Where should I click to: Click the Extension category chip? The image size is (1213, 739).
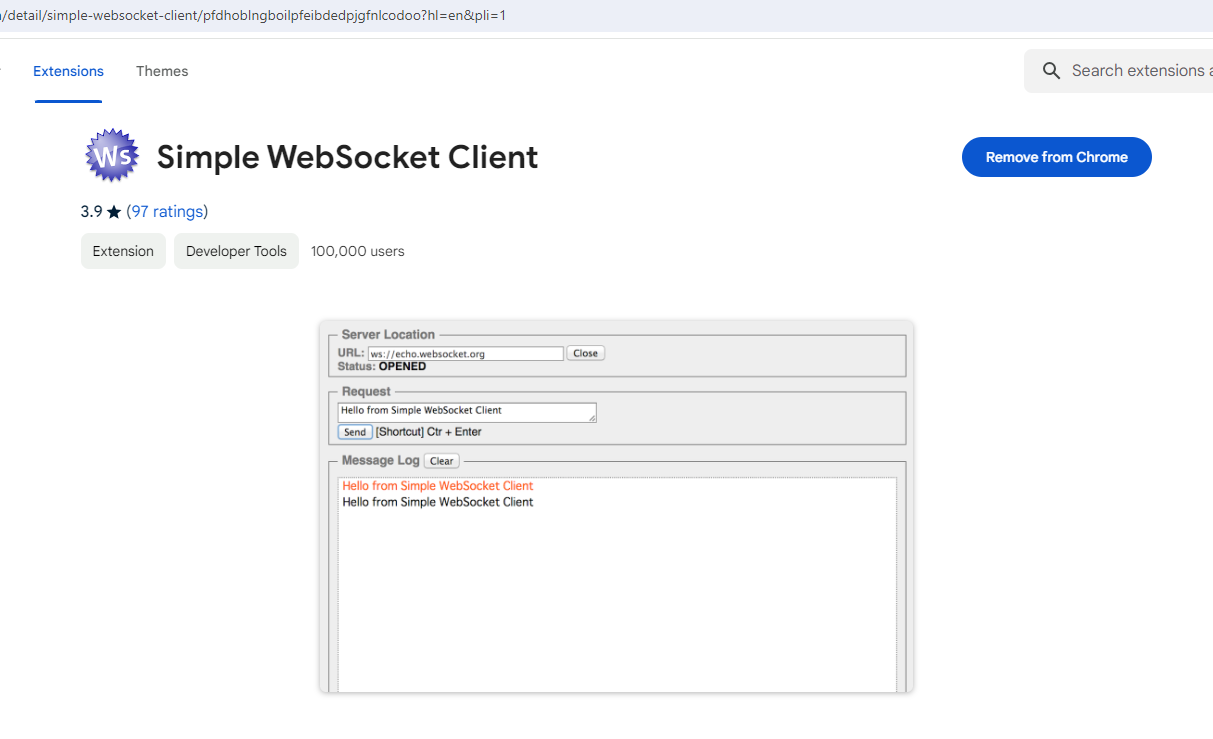coord(123,251)
